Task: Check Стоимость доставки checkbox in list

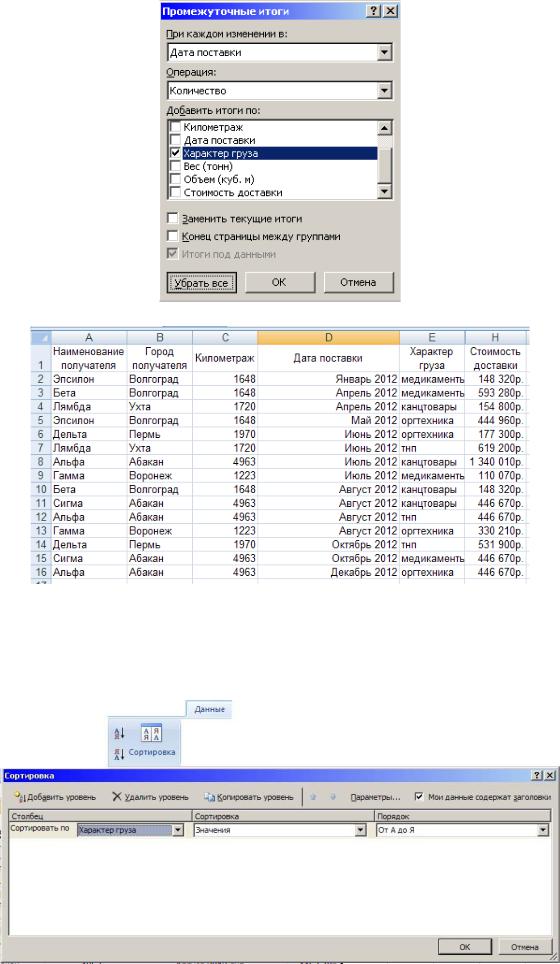Action: (x=176, y=192)
